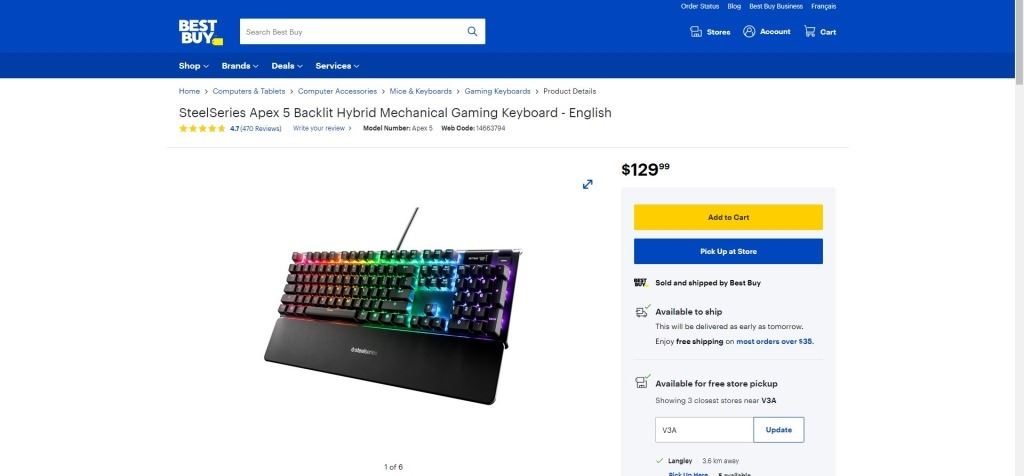Click the star rating icons
Viewport: 1024px width, 476px height.
[202, 129]
